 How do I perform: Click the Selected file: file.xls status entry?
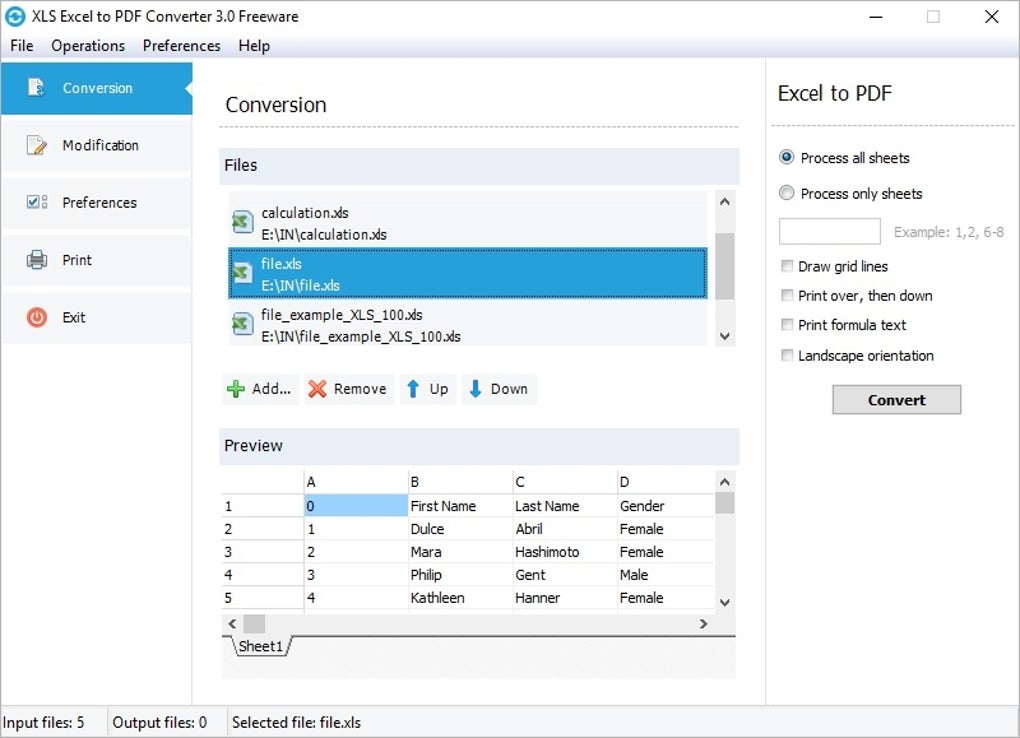click(x=296, y=722)
